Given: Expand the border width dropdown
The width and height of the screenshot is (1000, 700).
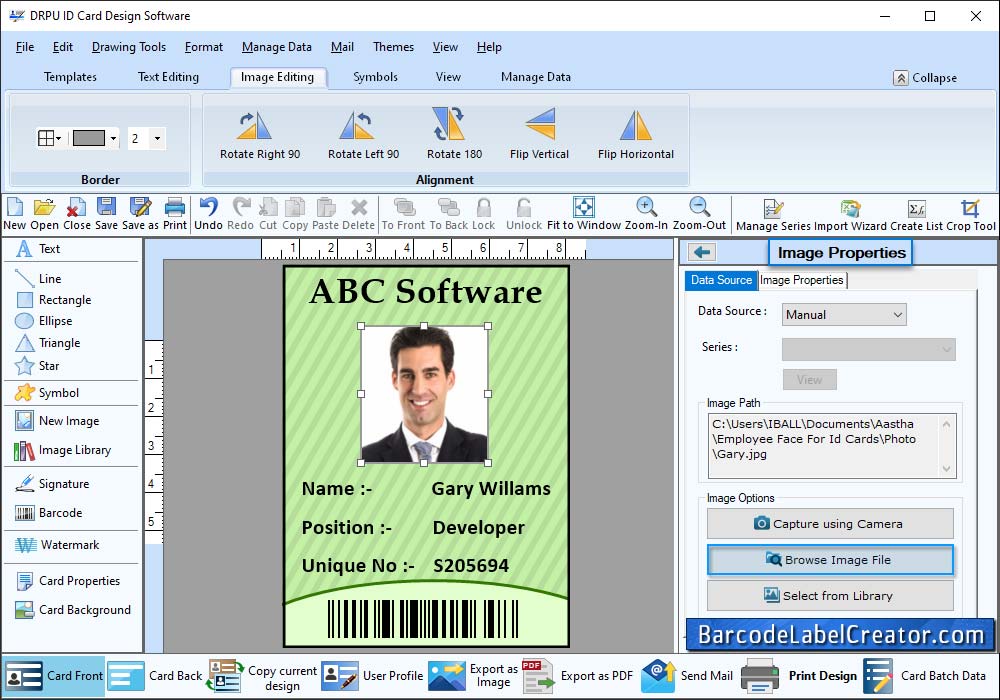Looking at the screenshot, I should pos(157,138).
